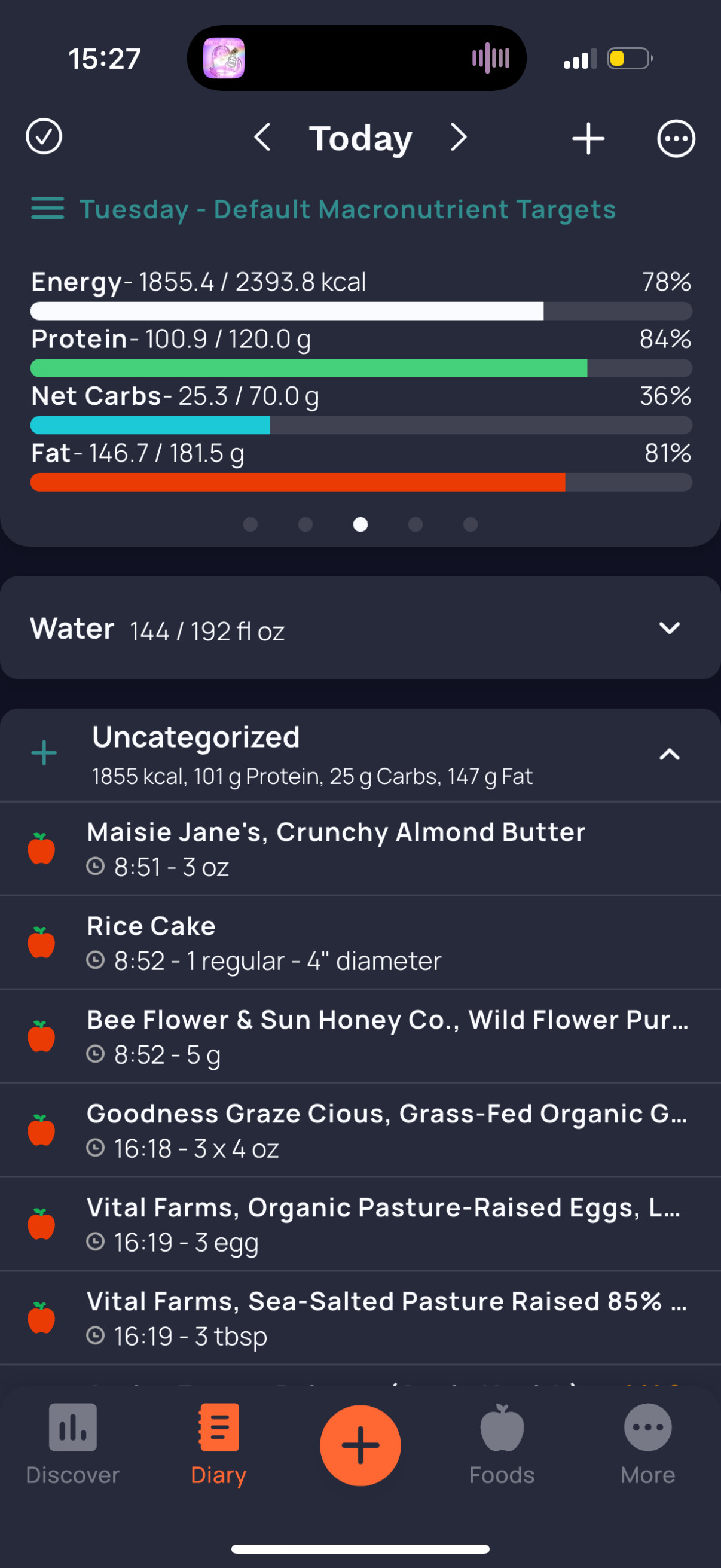Image resolution: width=721 pixels, height=1568 pixels.
Task: Select the fourth page indicator dot
Action: (416, 524)
